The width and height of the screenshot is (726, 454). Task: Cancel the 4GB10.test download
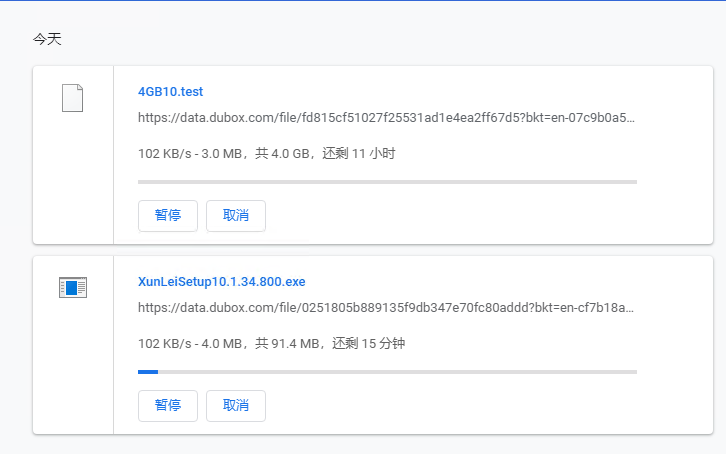(x=236, y=216)
